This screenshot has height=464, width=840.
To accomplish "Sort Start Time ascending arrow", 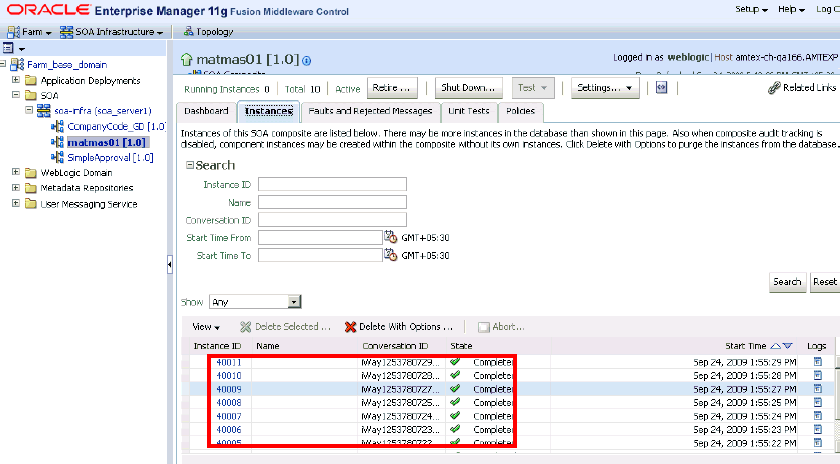I will tap(775, 346).
